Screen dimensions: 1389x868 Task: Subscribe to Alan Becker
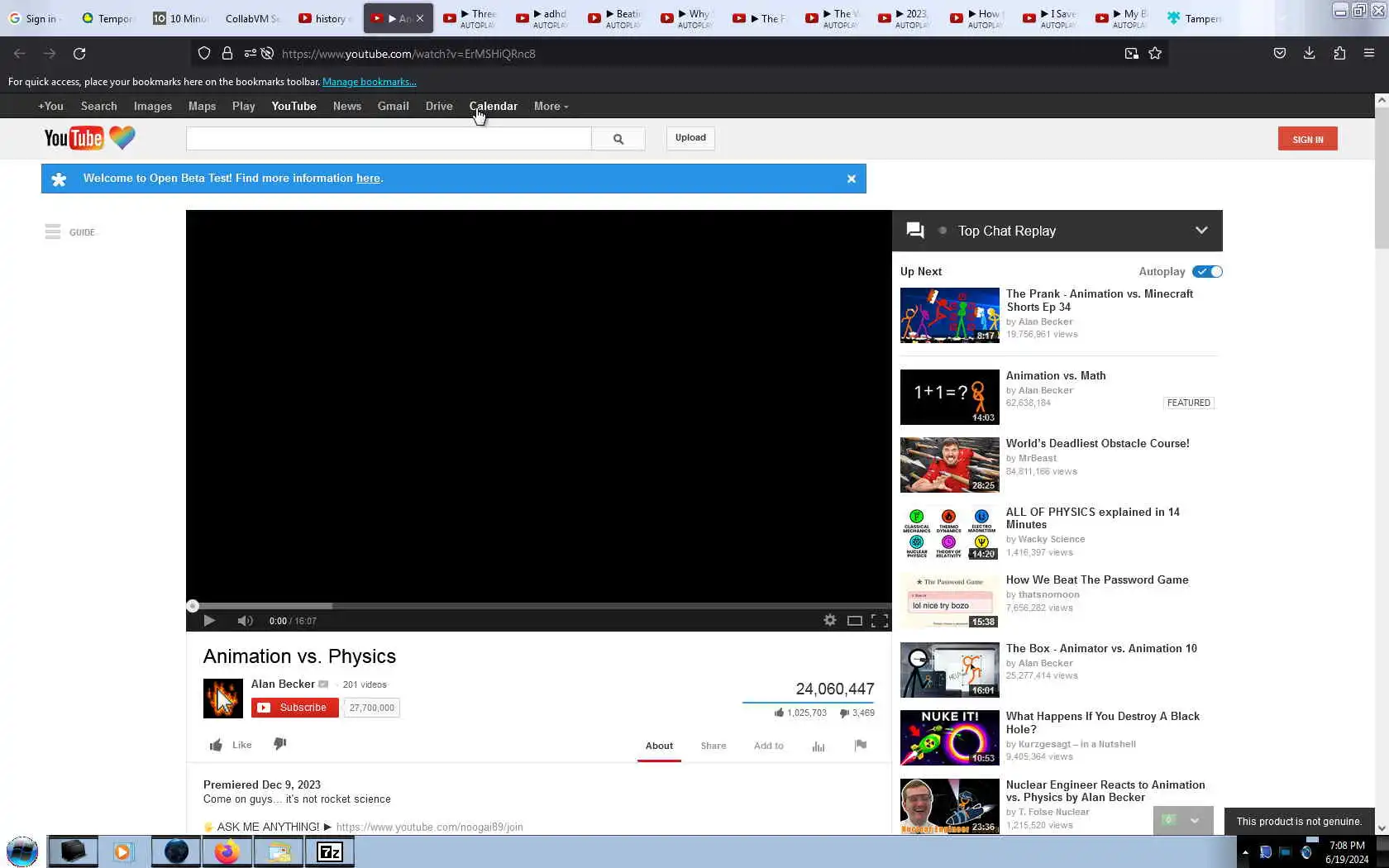(295, 708)
